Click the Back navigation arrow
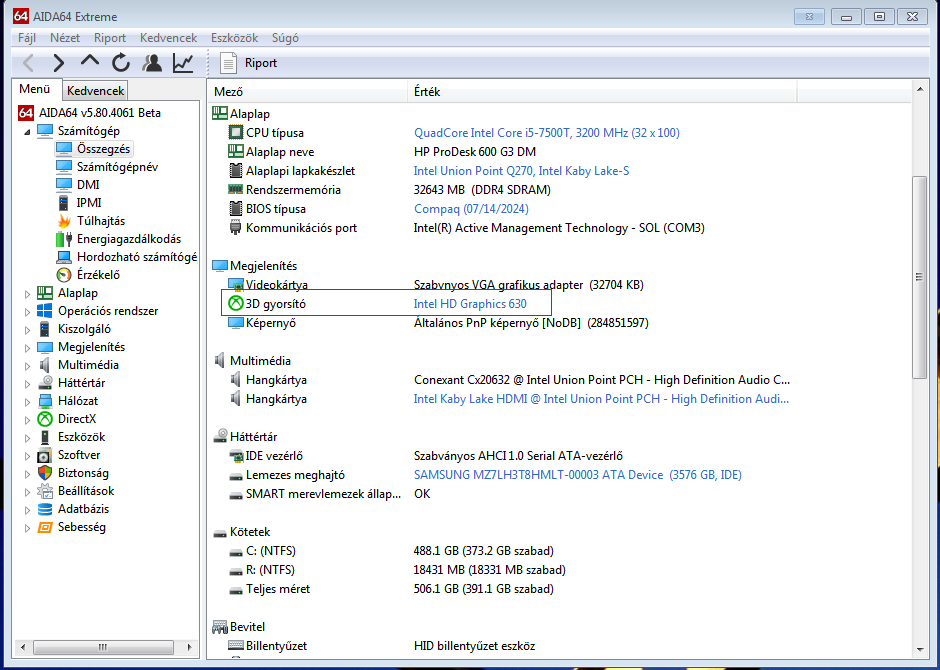 28,63
